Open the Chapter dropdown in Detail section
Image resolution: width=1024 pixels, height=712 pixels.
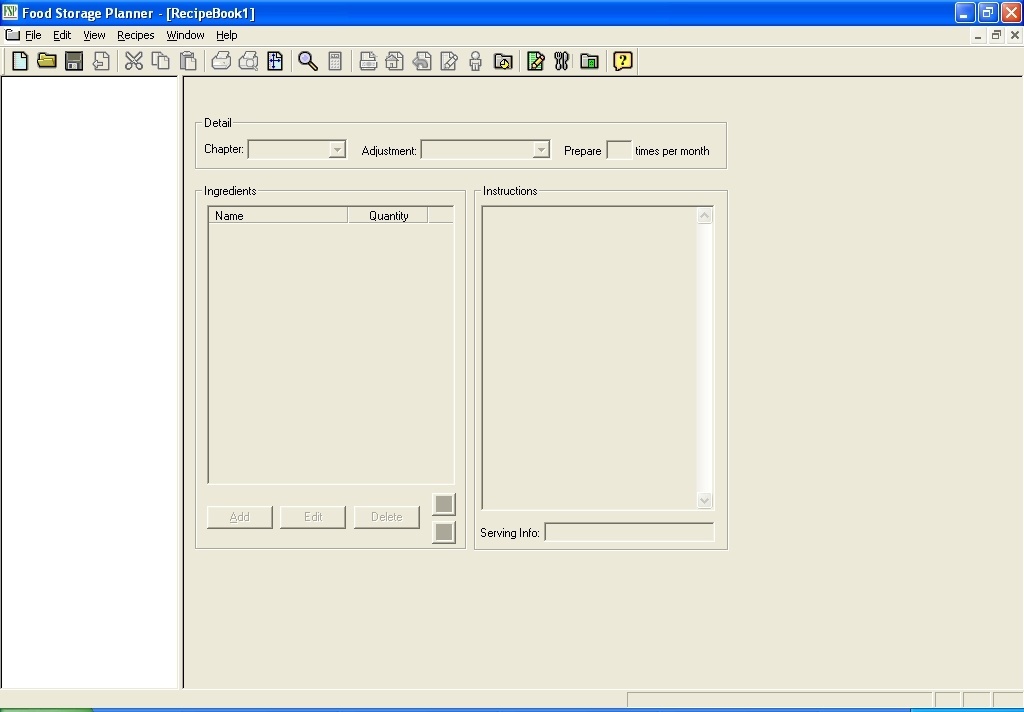pos(336,148)
